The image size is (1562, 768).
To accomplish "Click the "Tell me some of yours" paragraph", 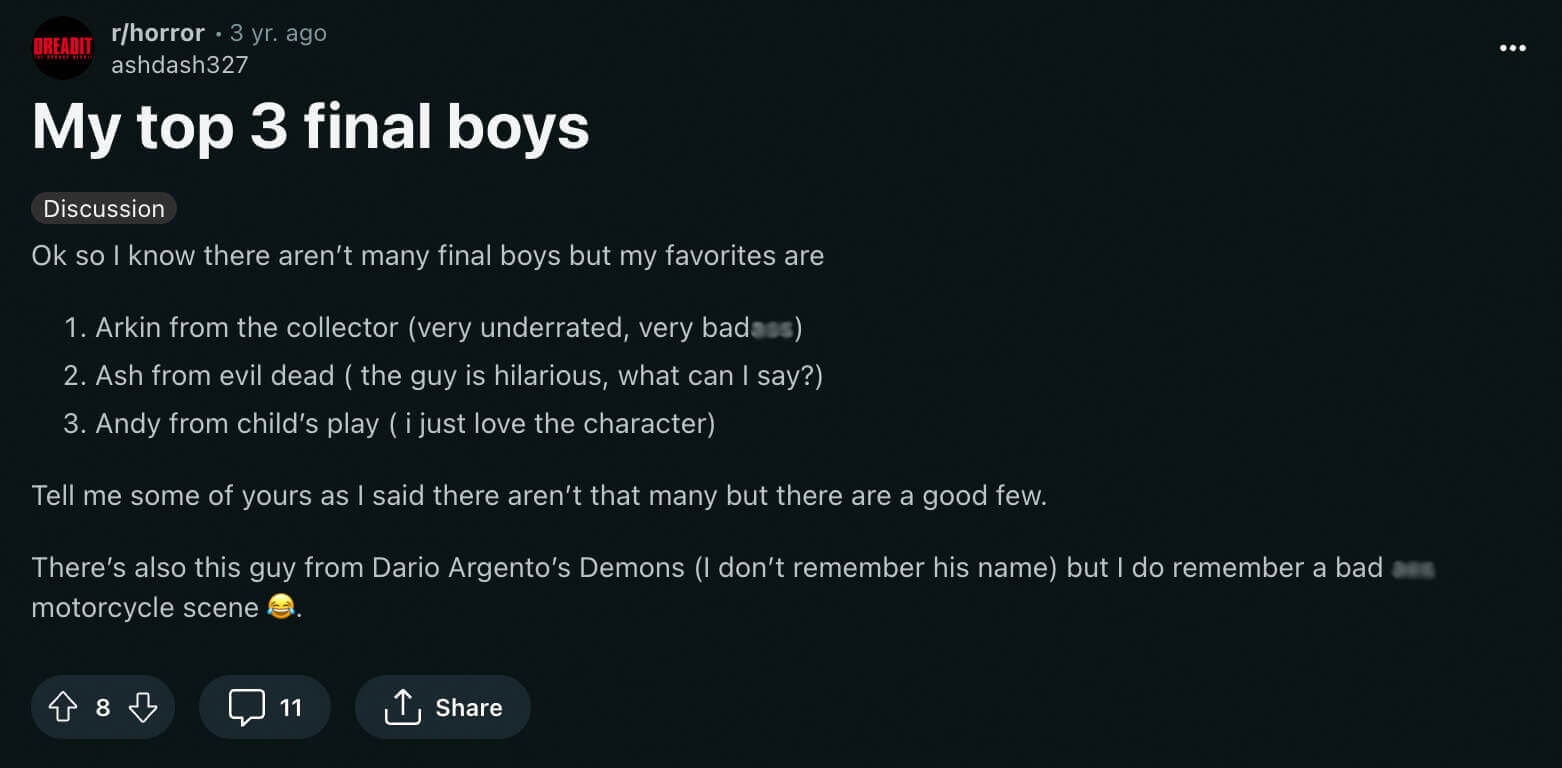I will click(x=539, y=495).
